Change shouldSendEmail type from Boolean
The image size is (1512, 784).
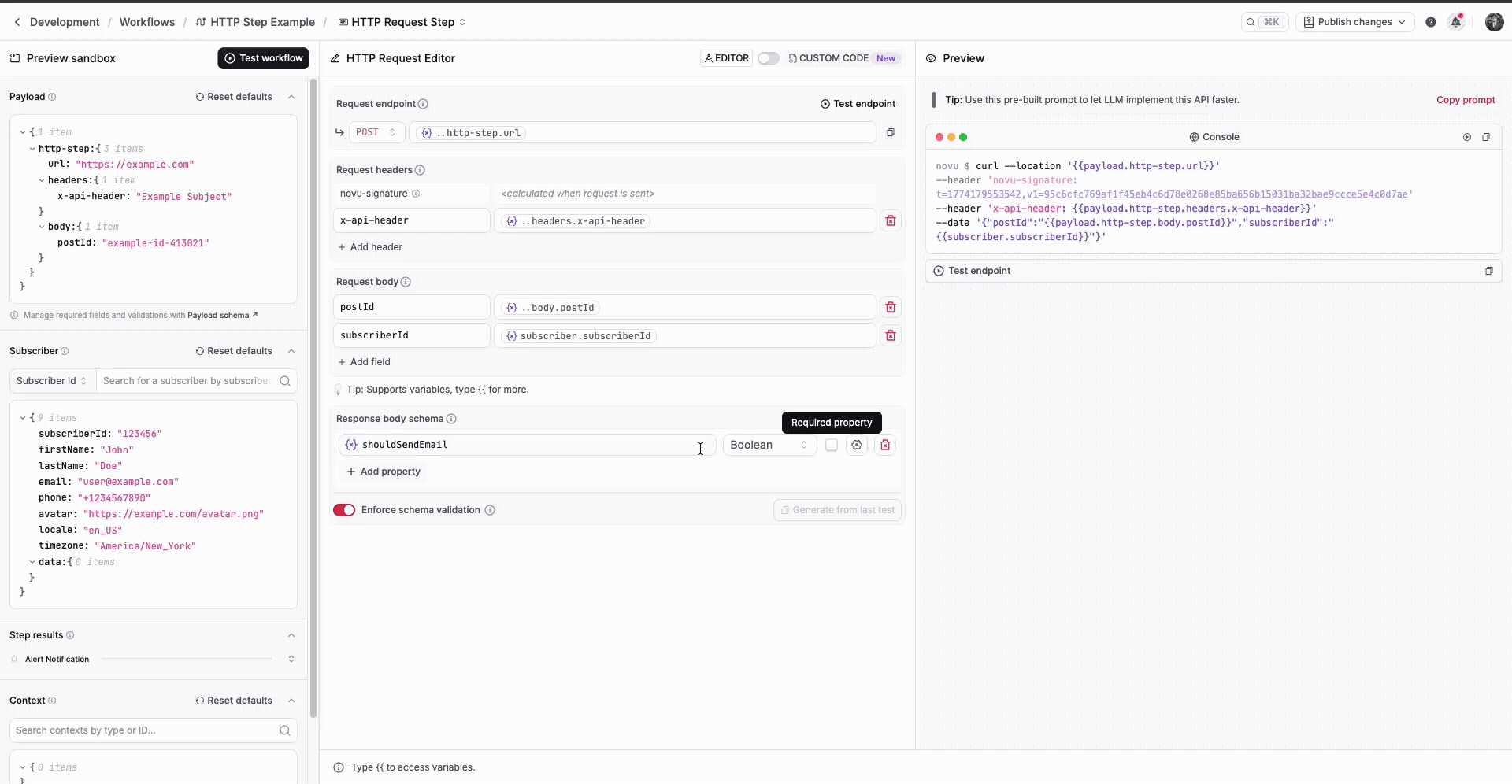tap(769, 445)
